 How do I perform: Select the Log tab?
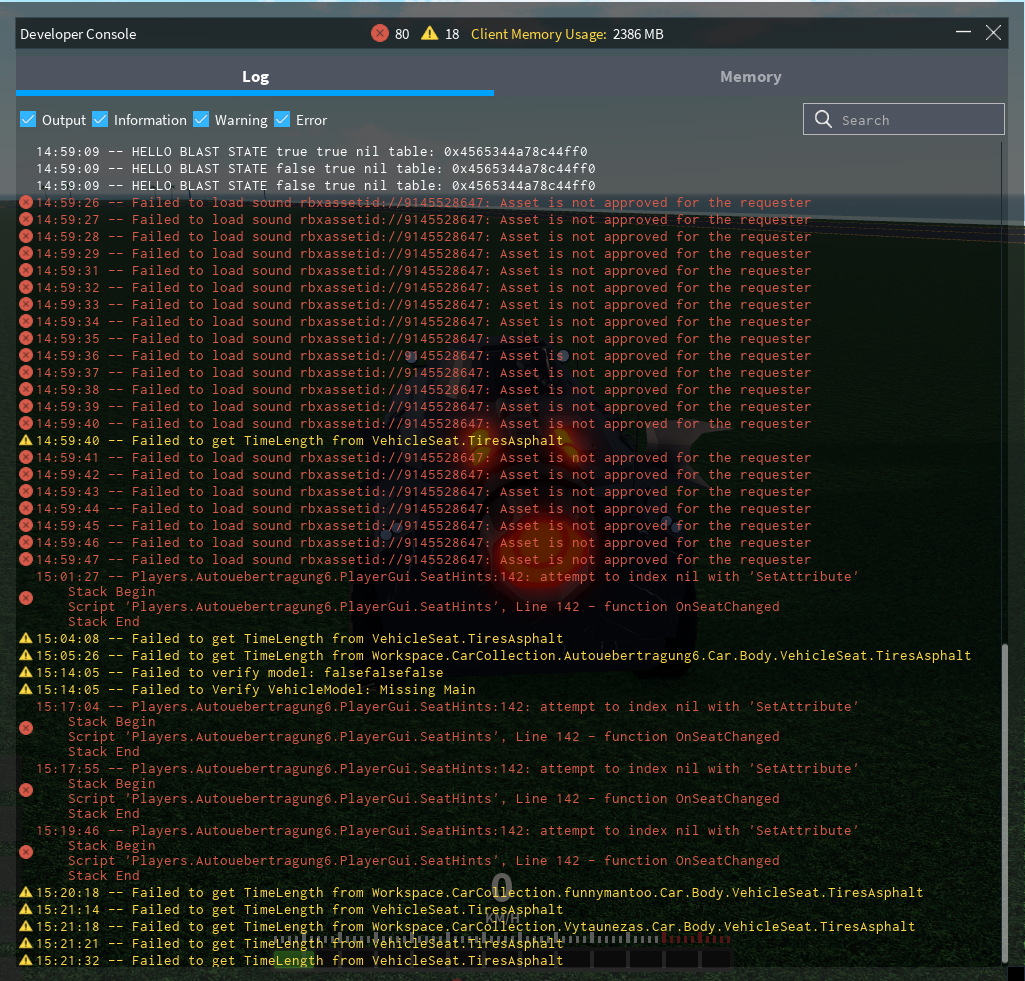255,77
